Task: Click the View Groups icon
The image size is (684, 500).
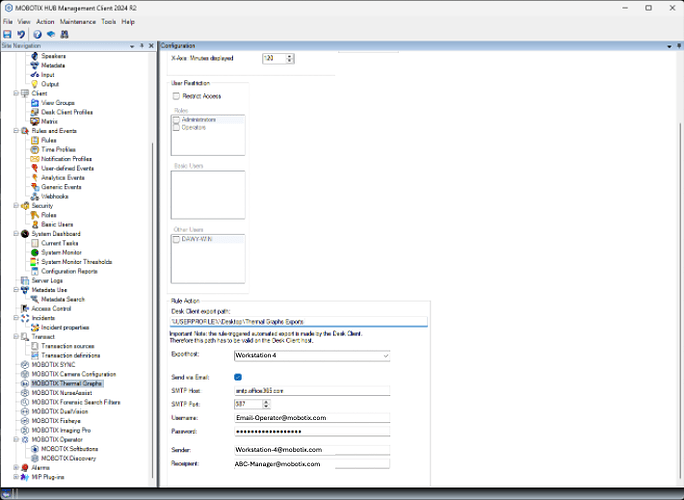Action: tap(35, 103)
